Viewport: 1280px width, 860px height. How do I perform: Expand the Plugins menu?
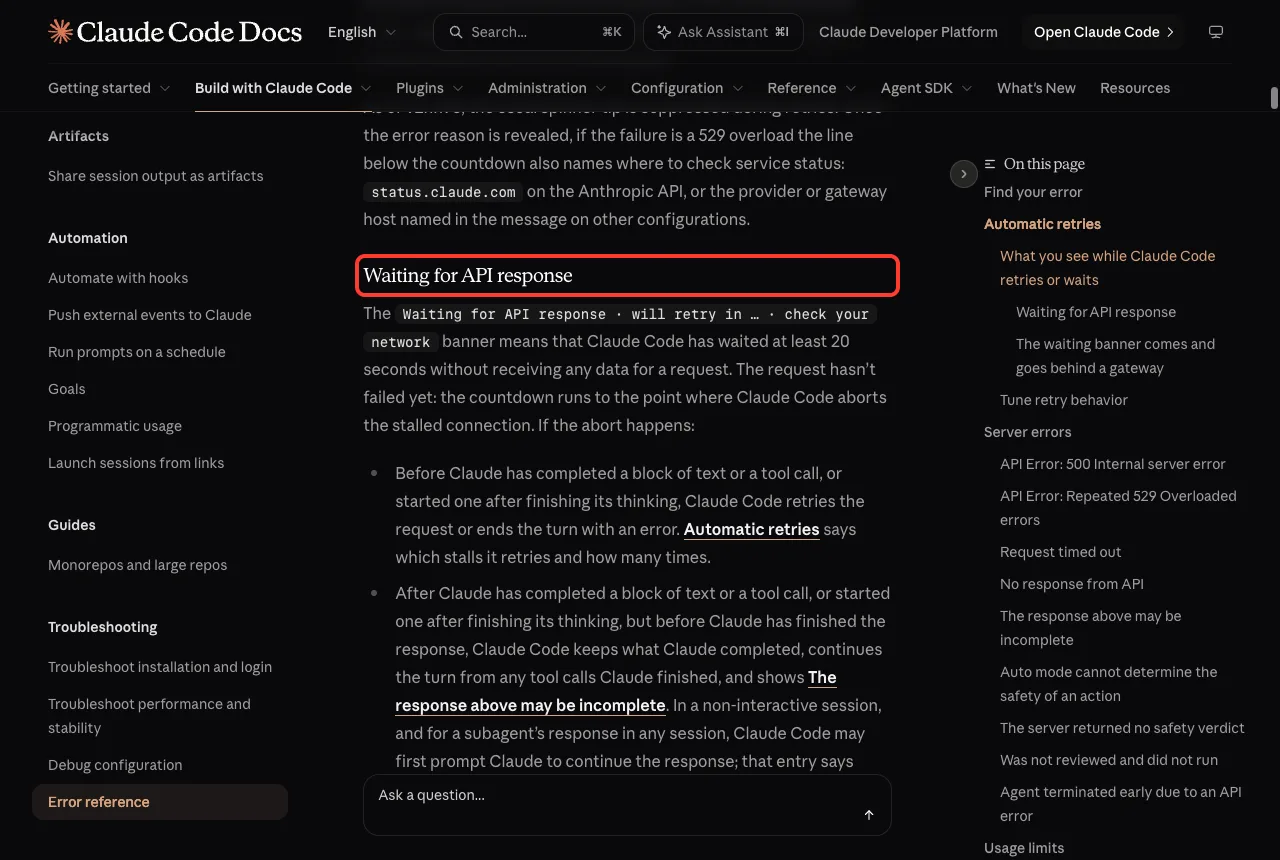[x=430, y=88]
